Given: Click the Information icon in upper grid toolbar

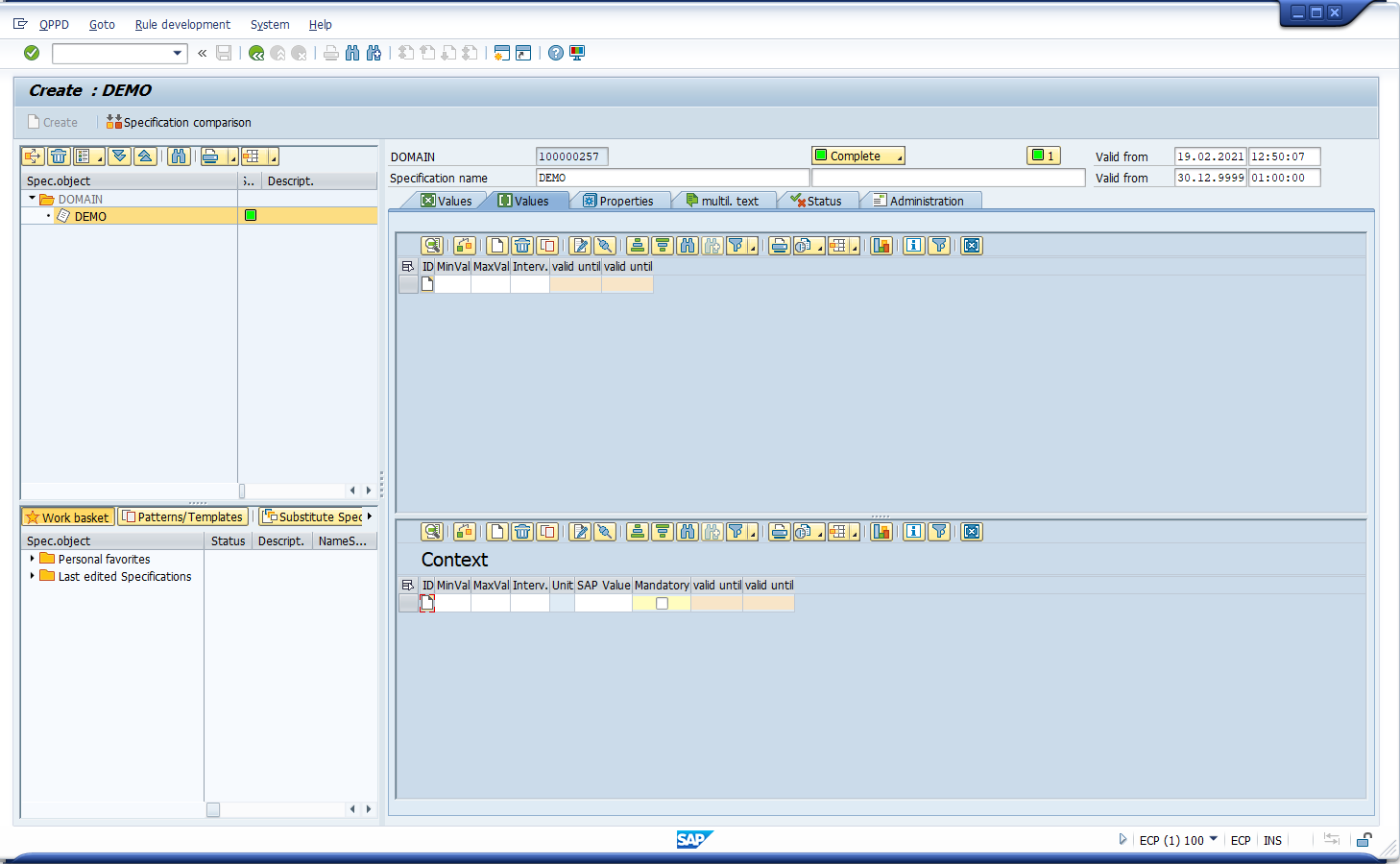Looking at the screenshot, I should pyautogui.click(x=914, y=246).
